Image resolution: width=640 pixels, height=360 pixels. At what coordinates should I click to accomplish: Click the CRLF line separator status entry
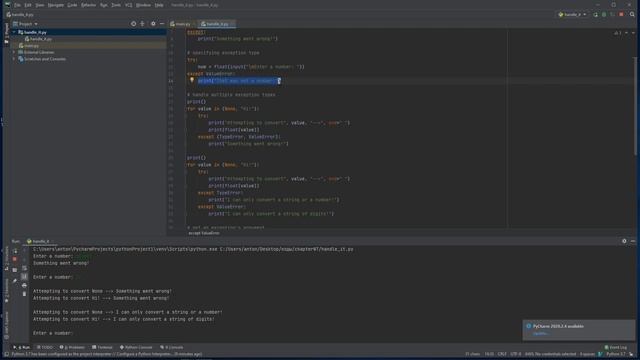point(502,354)
